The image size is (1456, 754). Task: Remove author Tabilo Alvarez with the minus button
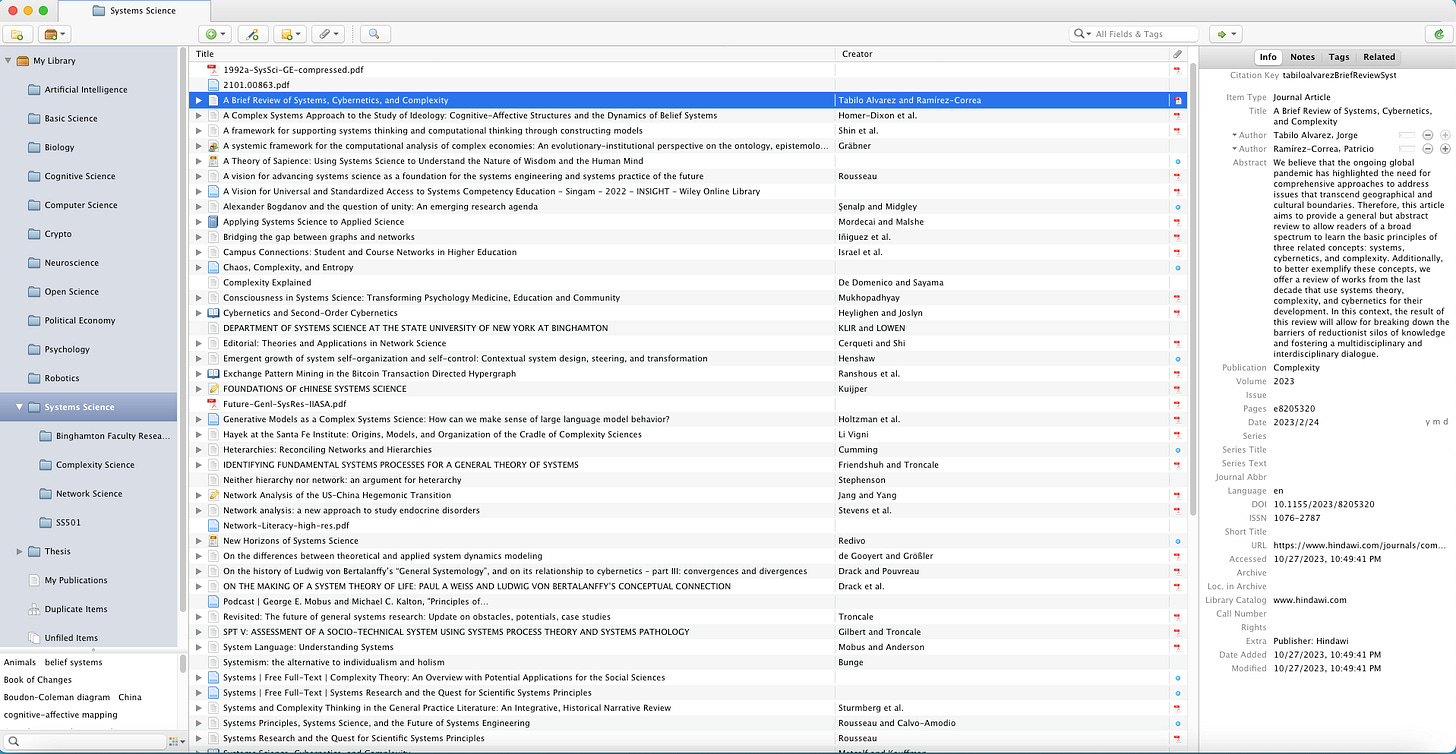click(x=1427, y=134)
